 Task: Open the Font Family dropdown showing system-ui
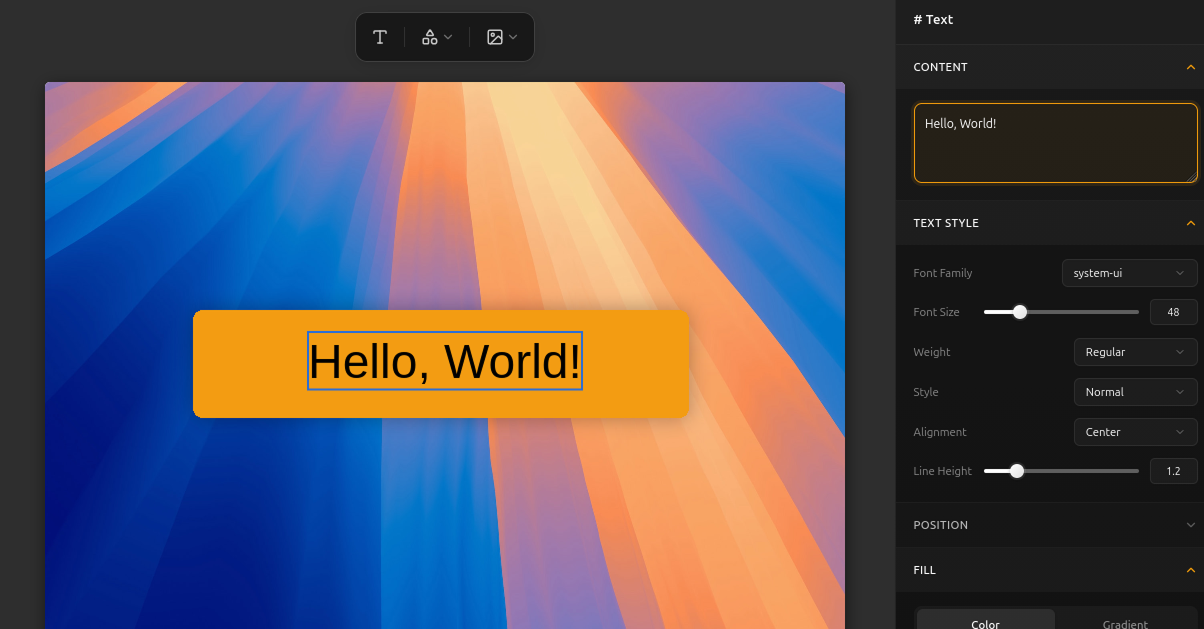1129,272
